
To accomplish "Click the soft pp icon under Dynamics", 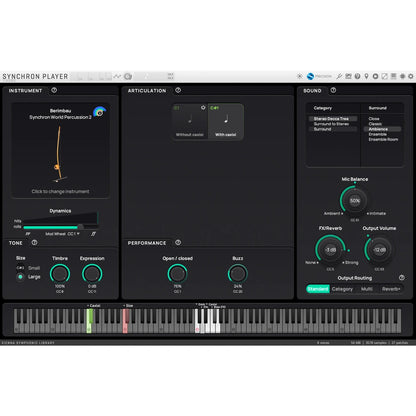I will (x=28, y=234).
